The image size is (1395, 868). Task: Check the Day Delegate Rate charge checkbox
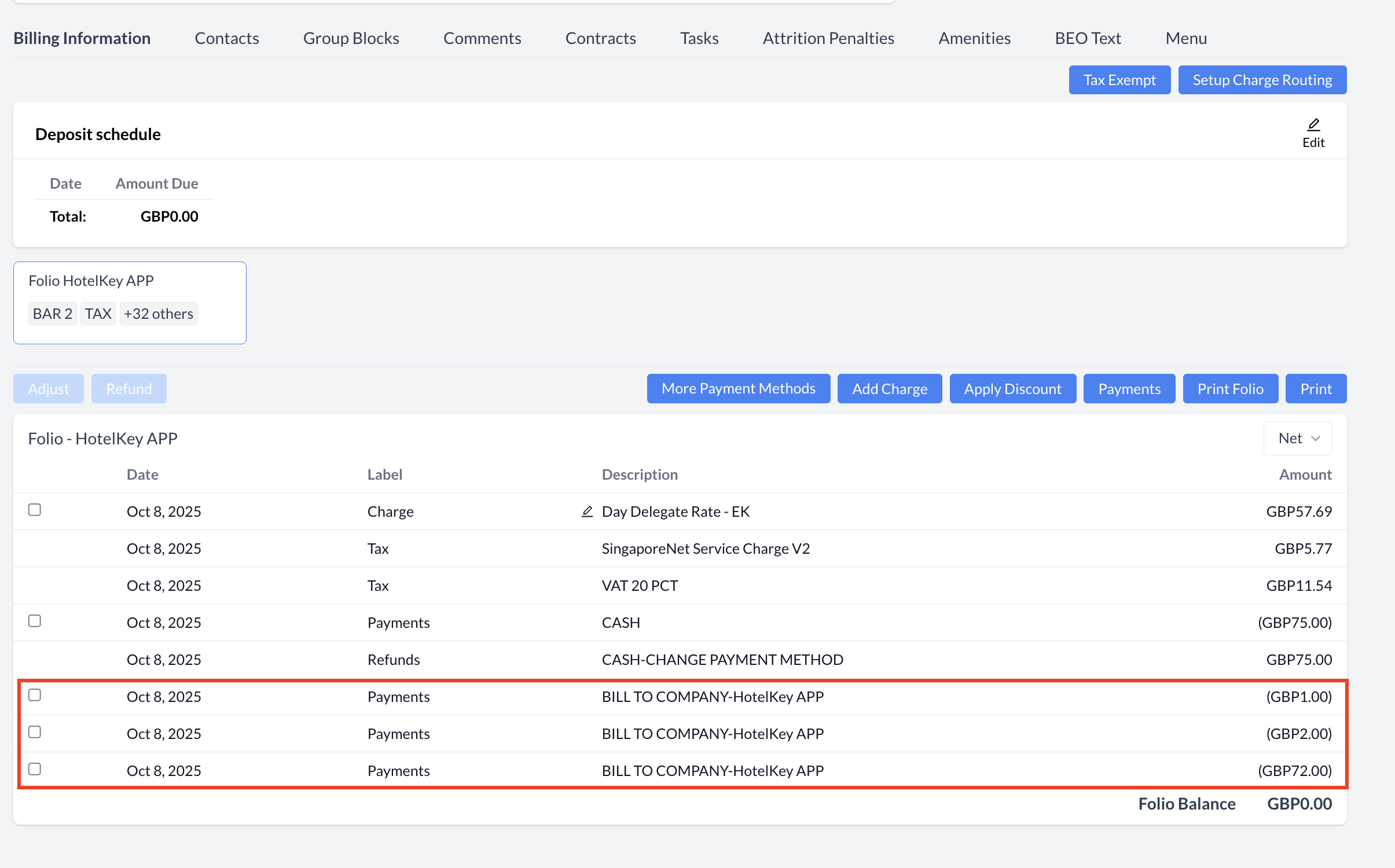click(35, 510)
